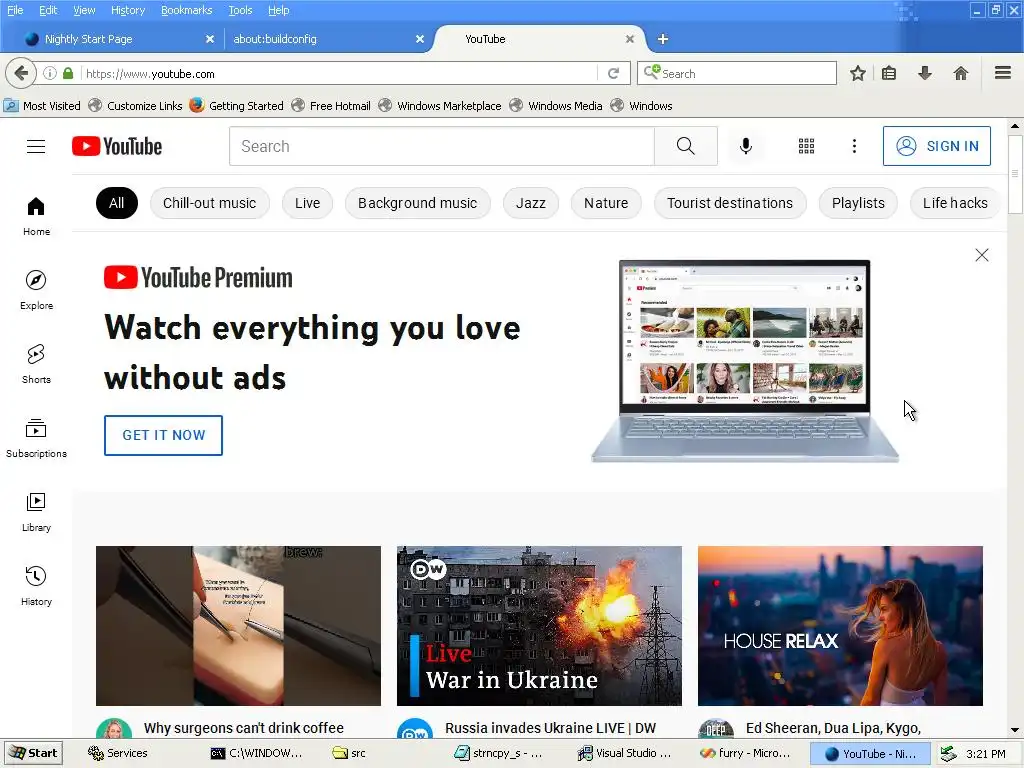
Task: Click the Firefox search box
Action: click(737, 73)
